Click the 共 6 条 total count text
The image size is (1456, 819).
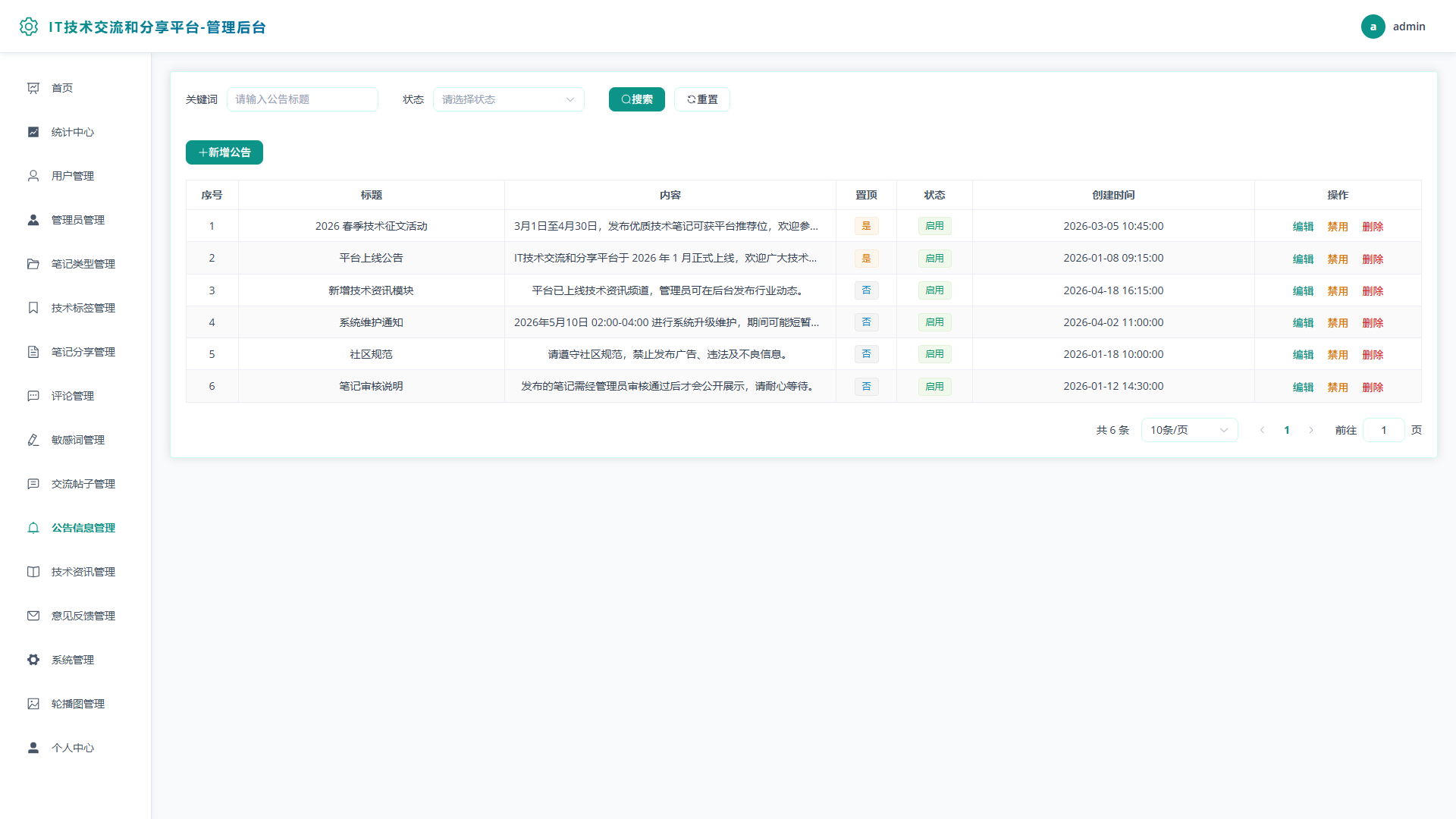(x=1112, y=430)
